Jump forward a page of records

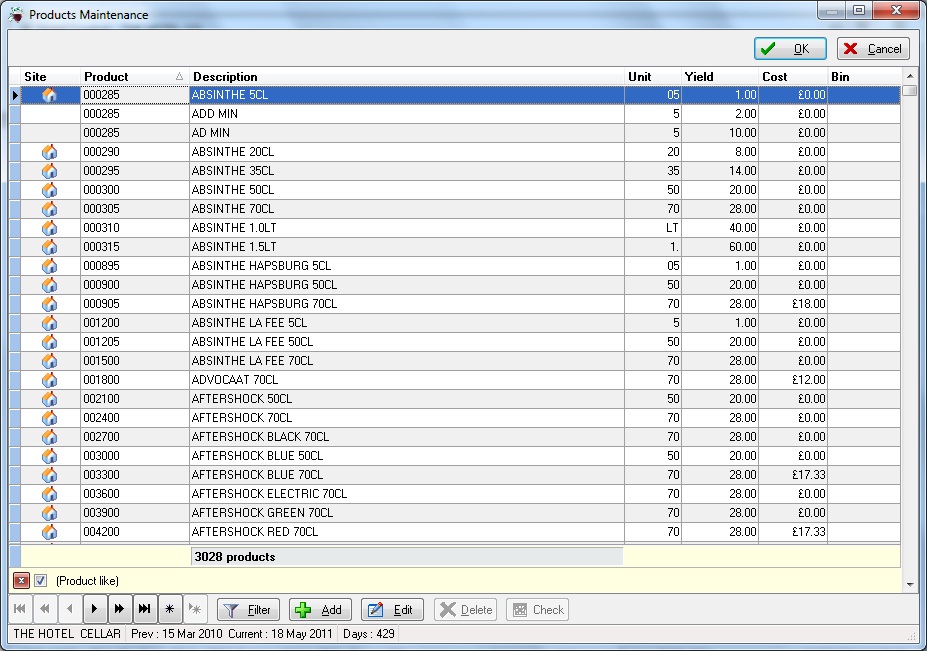(x=119, y=609)
